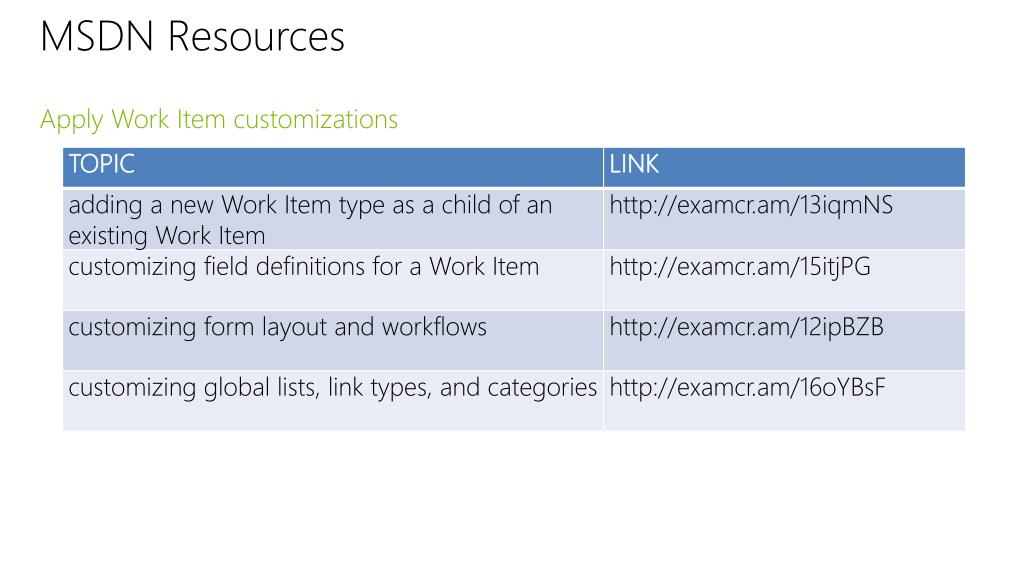Click the TOPIC column header
The height and width of the screenshot is (576, 1024).
[333, 167]
